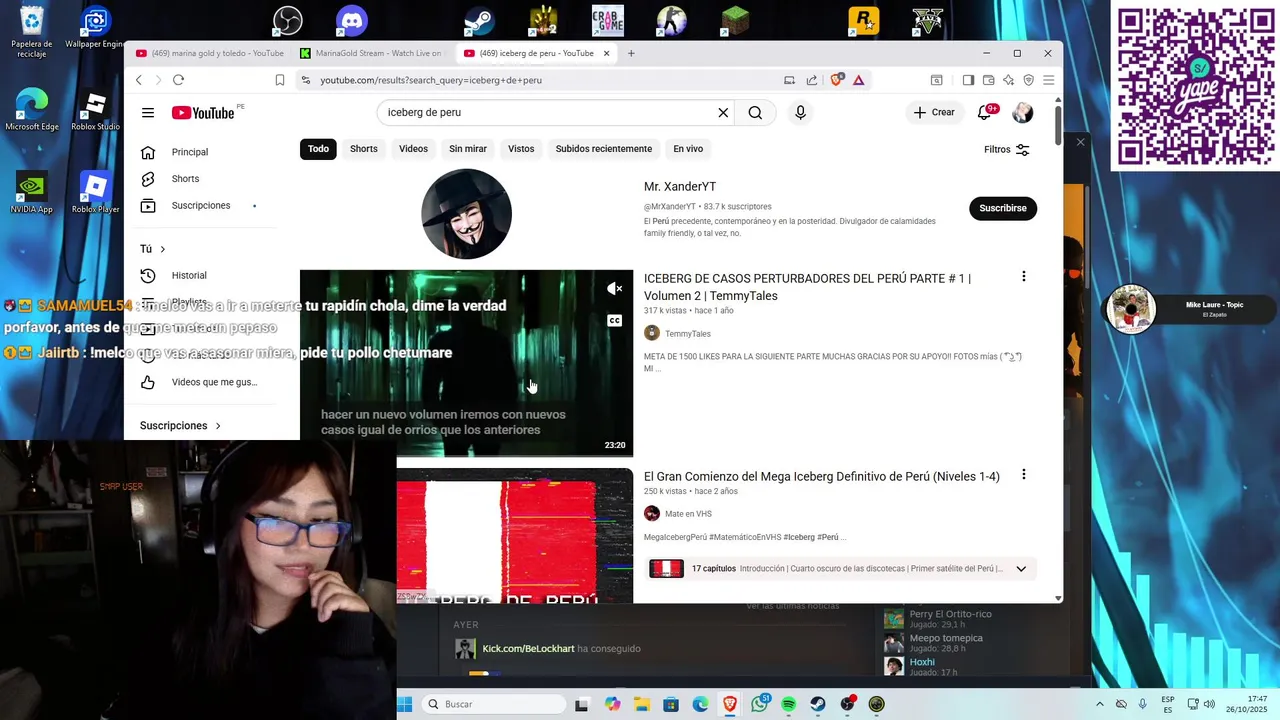Go to the YouTube home logo

tap(203, 113)
